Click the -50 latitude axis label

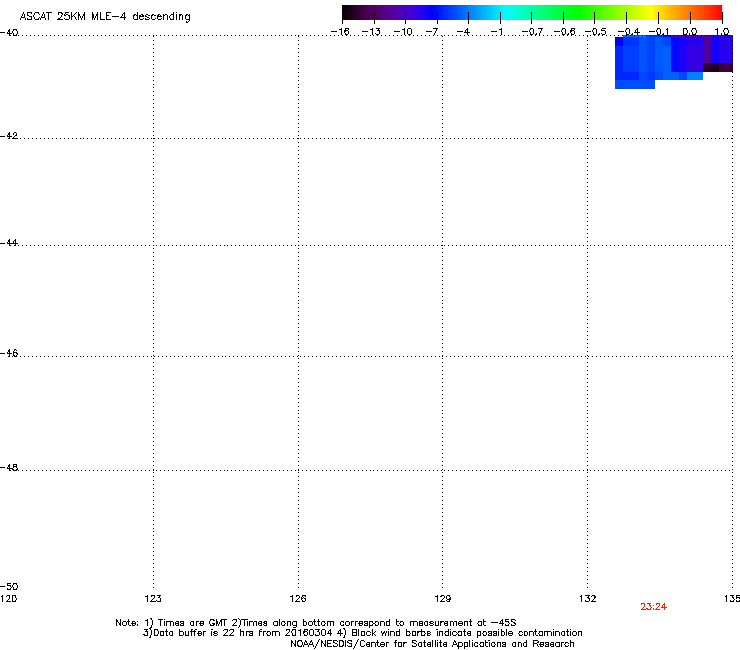[x=9, y=587]
